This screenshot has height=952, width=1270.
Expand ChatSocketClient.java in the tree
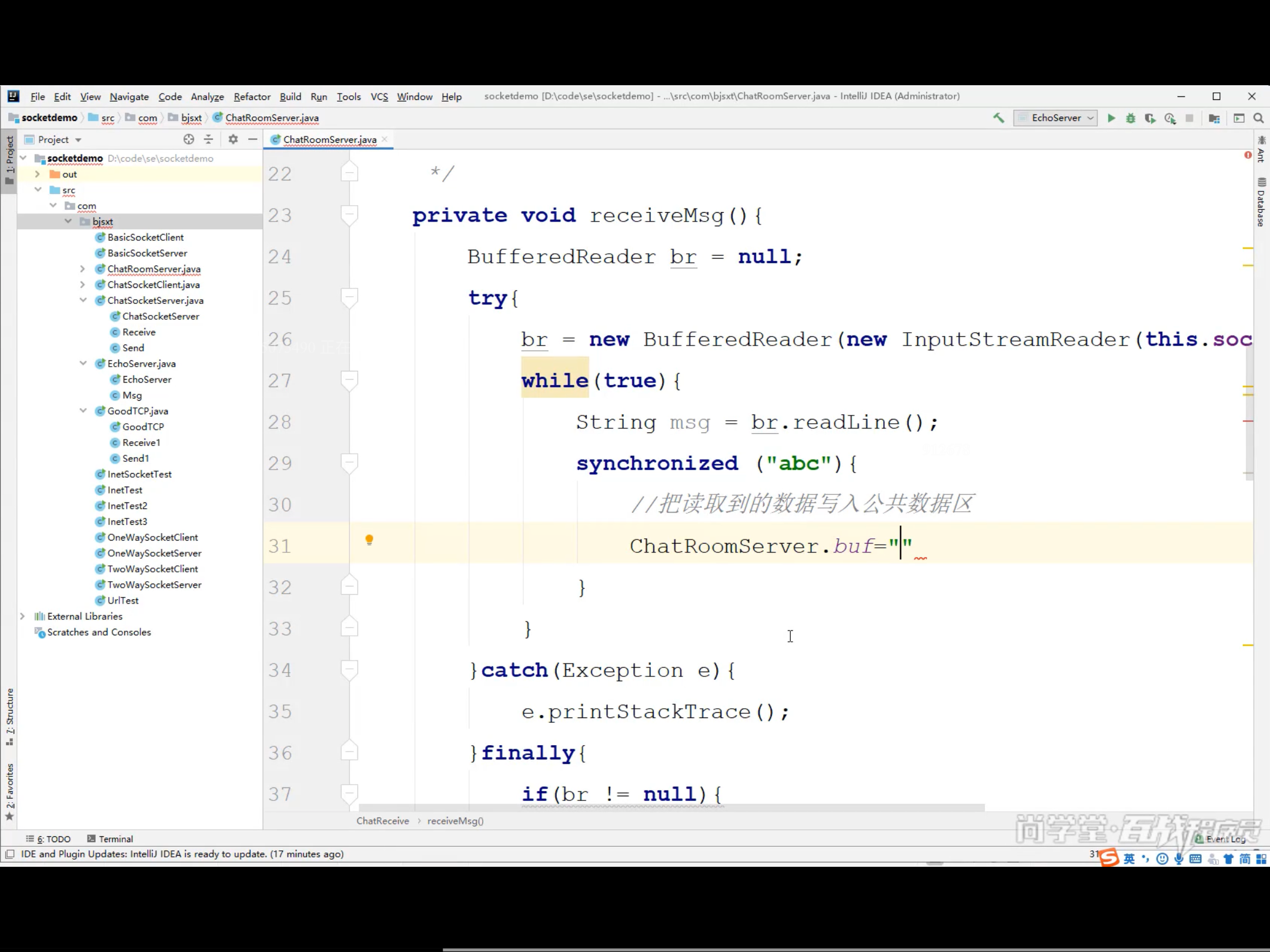pos(83,284)
